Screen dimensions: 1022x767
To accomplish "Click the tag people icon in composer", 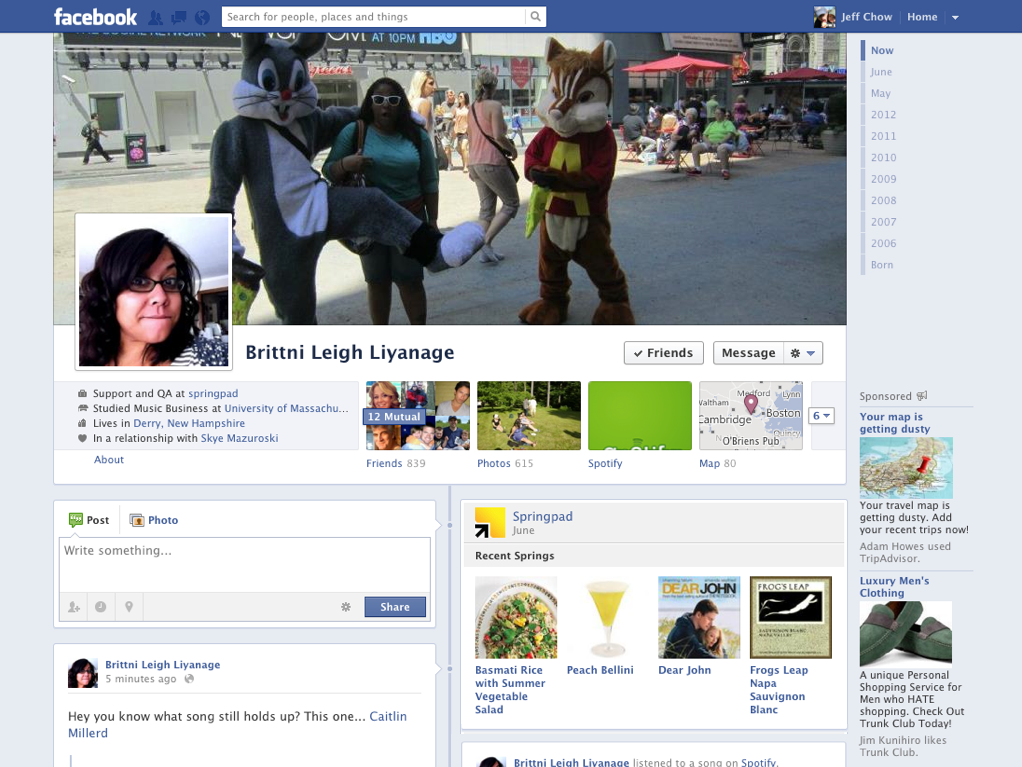I will point(74,607).
